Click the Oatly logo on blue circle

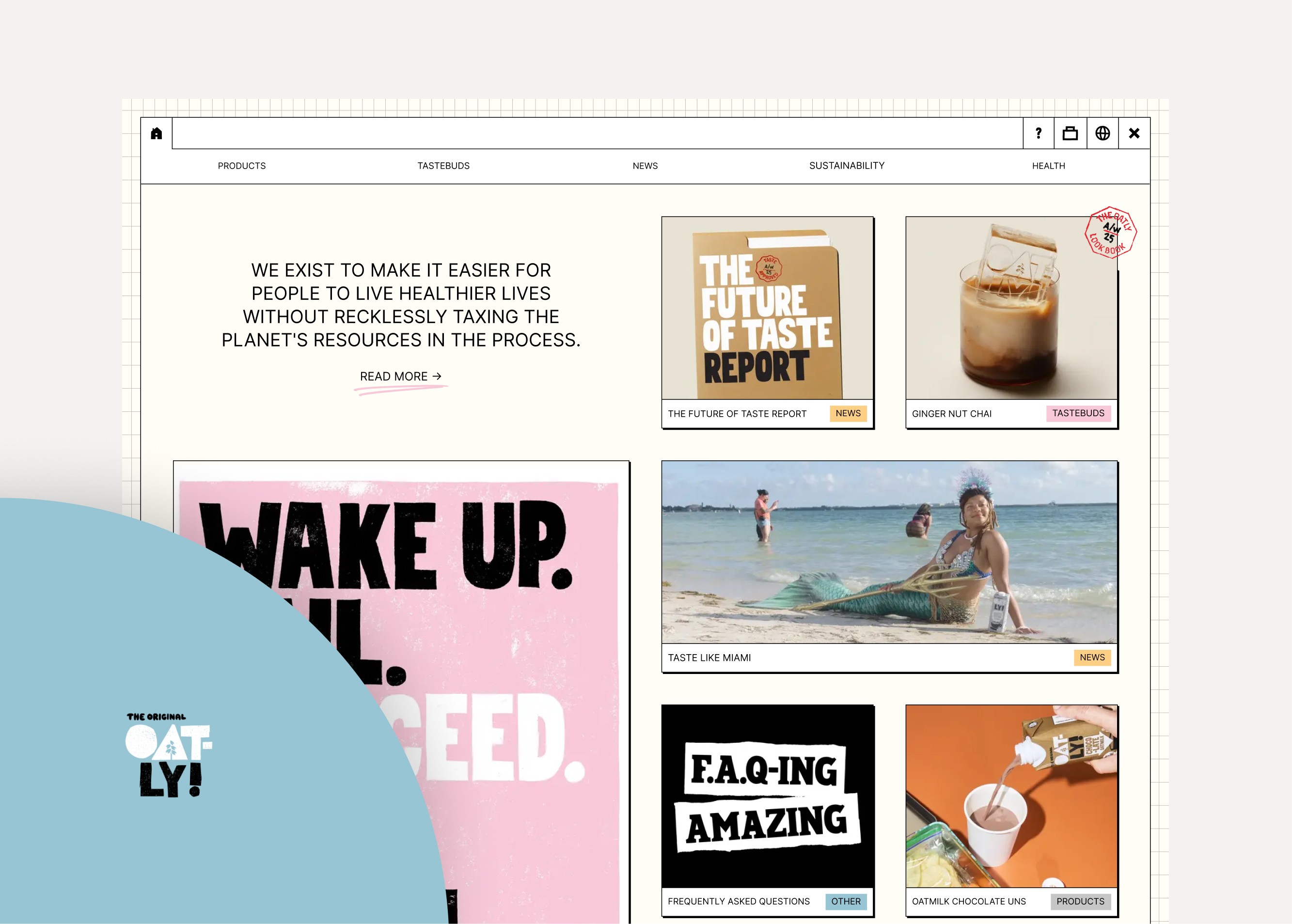click(168, 755)
